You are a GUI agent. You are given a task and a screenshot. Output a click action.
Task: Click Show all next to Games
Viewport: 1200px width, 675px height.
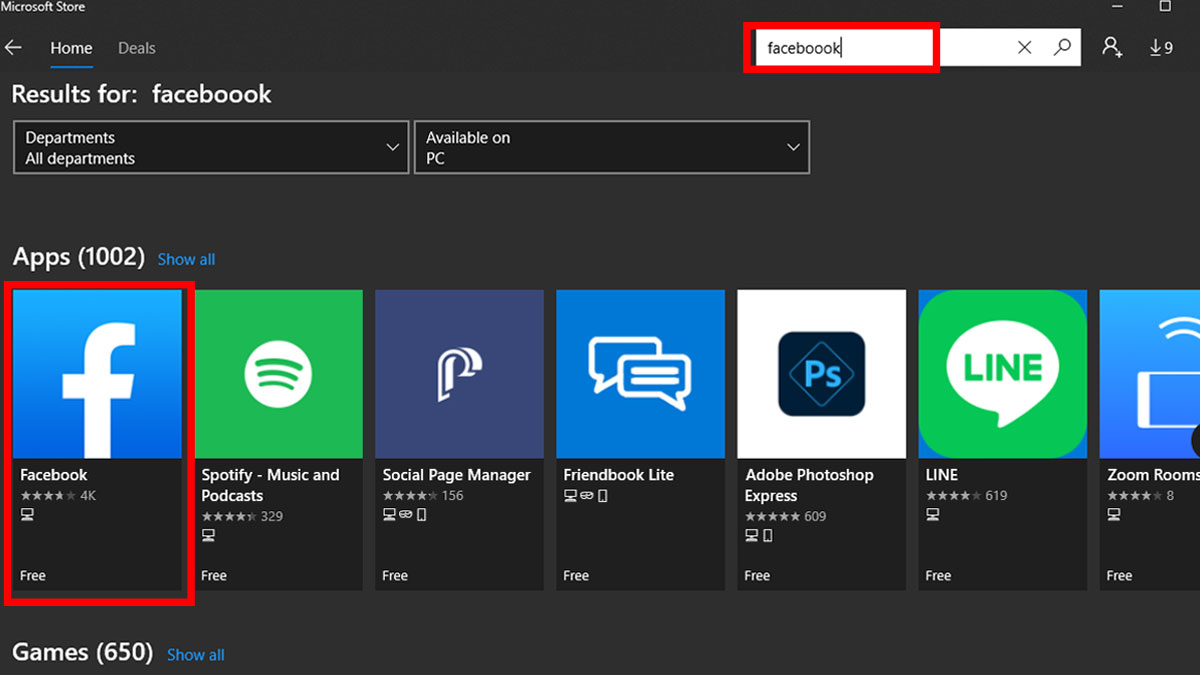pyautogui.click(x=195, y=655)
